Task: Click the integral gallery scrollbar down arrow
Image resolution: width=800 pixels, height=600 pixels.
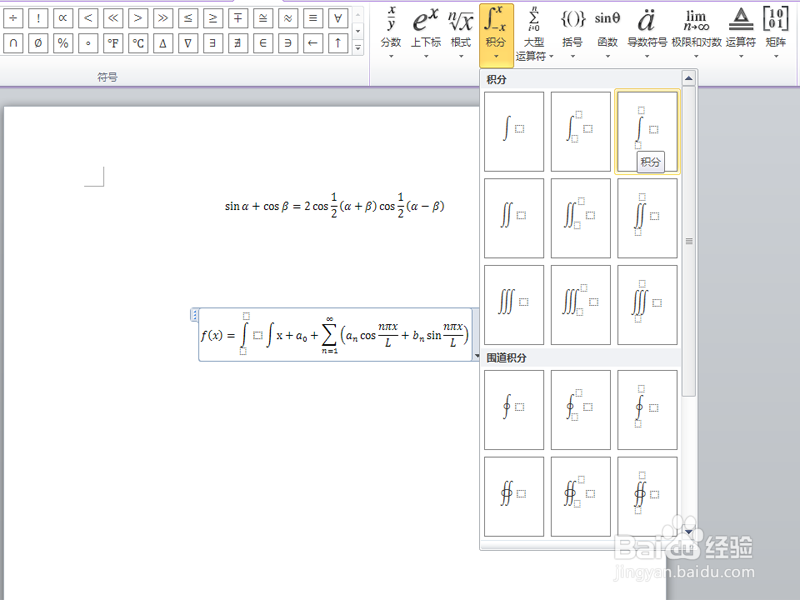Action: tap(688, 531)
